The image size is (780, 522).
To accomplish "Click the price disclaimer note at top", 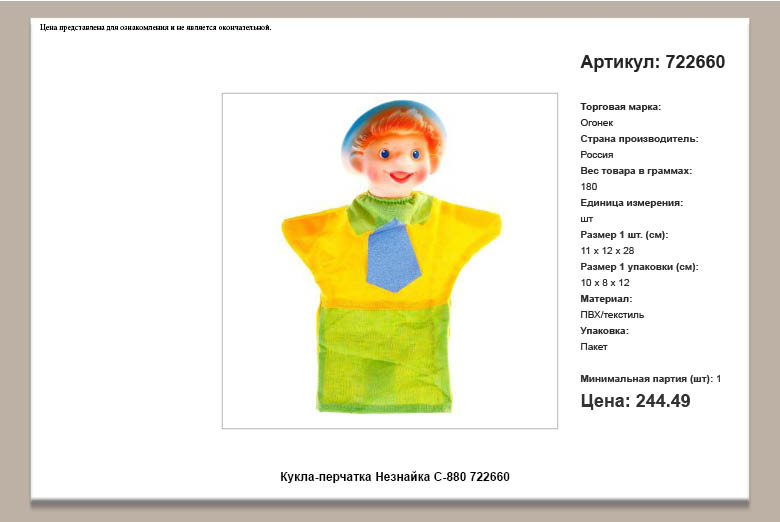I will (x=156, y=27).
